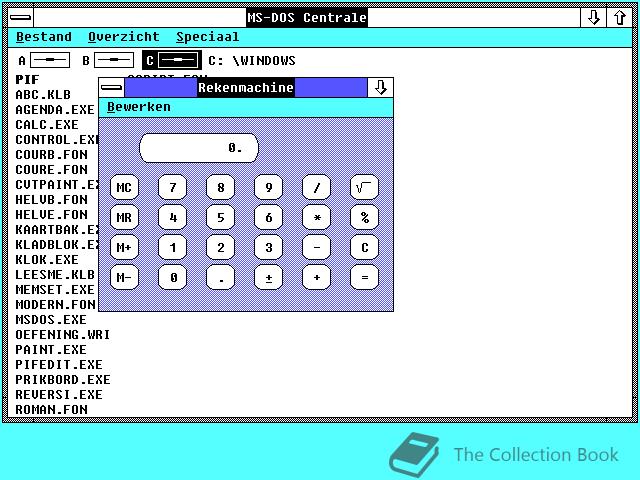Click the divide key

point(316,187)
